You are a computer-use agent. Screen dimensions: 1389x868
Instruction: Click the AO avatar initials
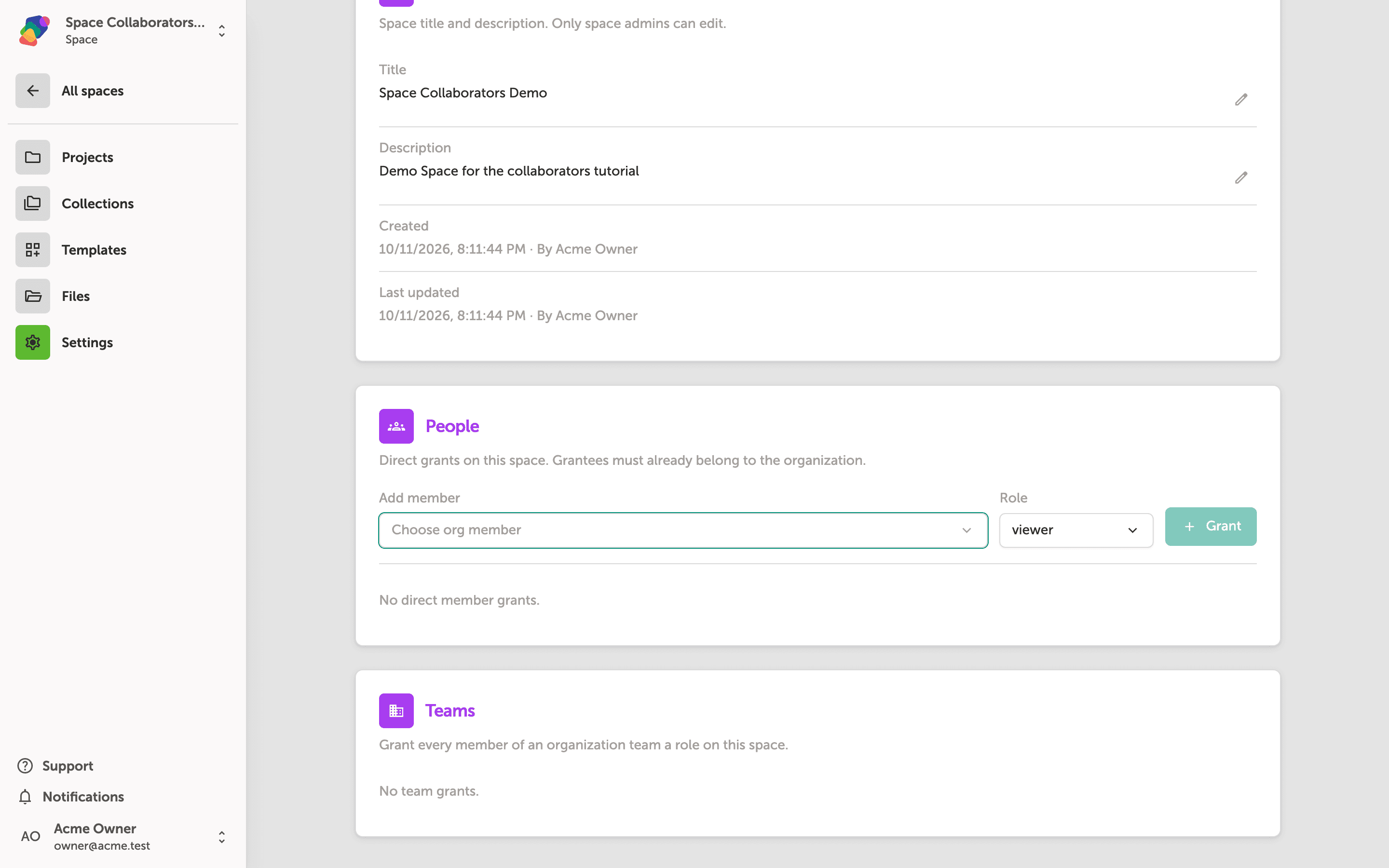30,837
